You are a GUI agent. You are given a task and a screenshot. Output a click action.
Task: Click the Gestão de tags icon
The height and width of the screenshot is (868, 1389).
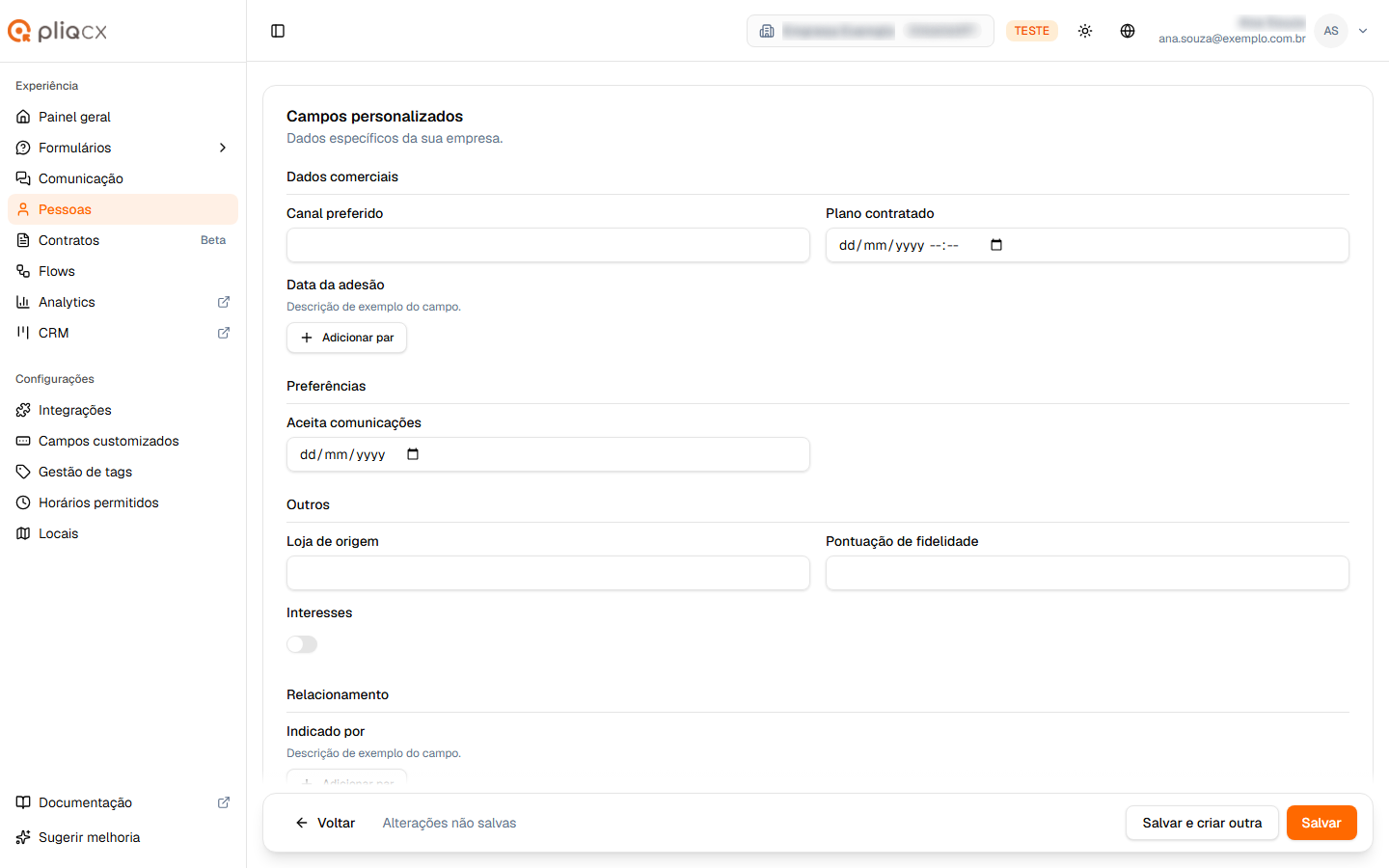click(x=23, y=472)
